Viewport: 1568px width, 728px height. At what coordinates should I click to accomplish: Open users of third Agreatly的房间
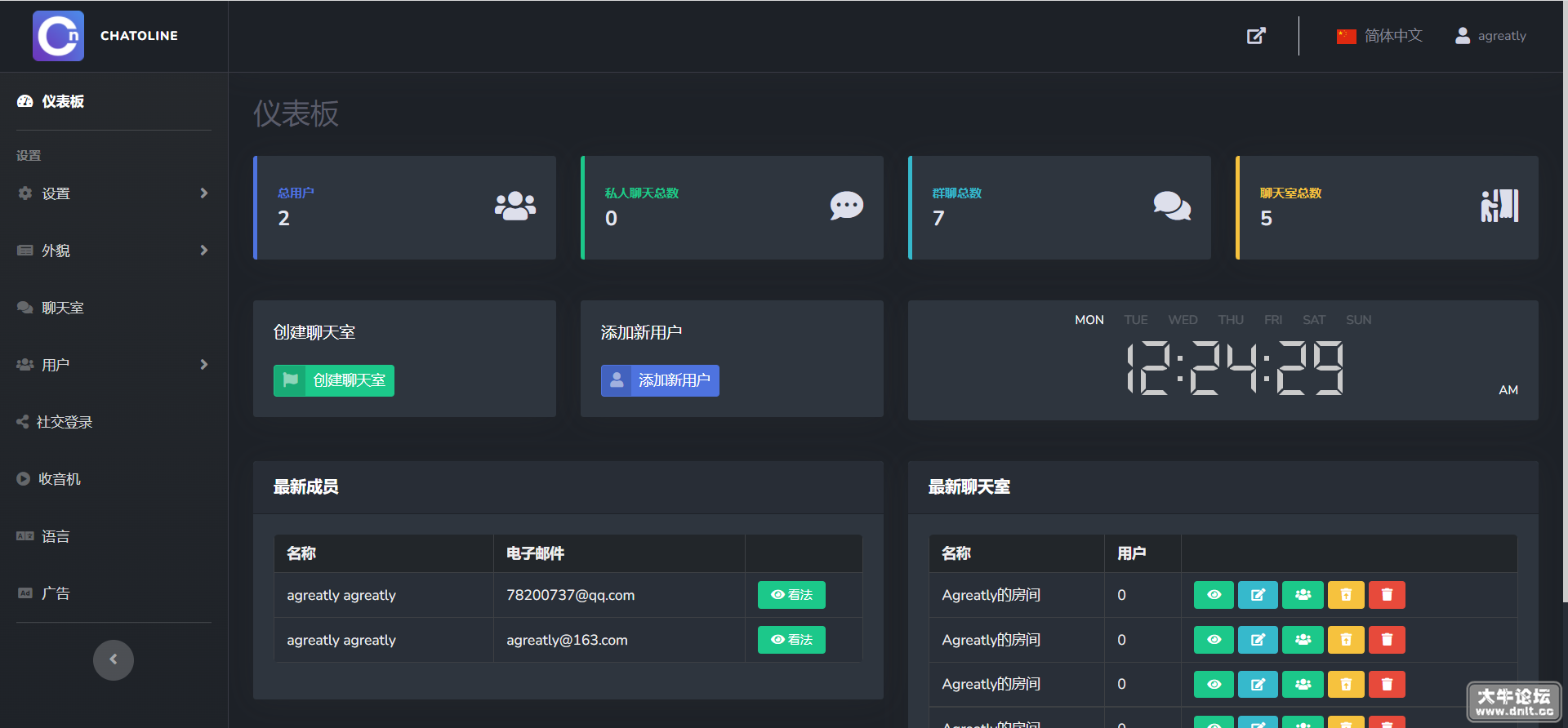[1303, 684]
